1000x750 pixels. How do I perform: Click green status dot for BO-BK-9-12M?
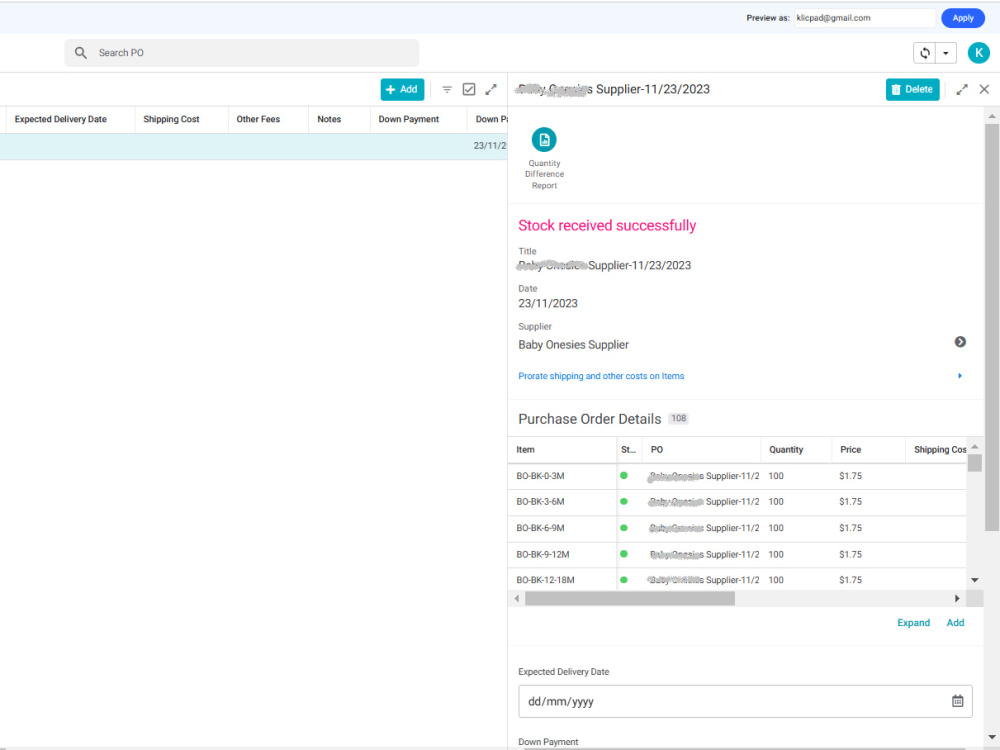point(624,554)
